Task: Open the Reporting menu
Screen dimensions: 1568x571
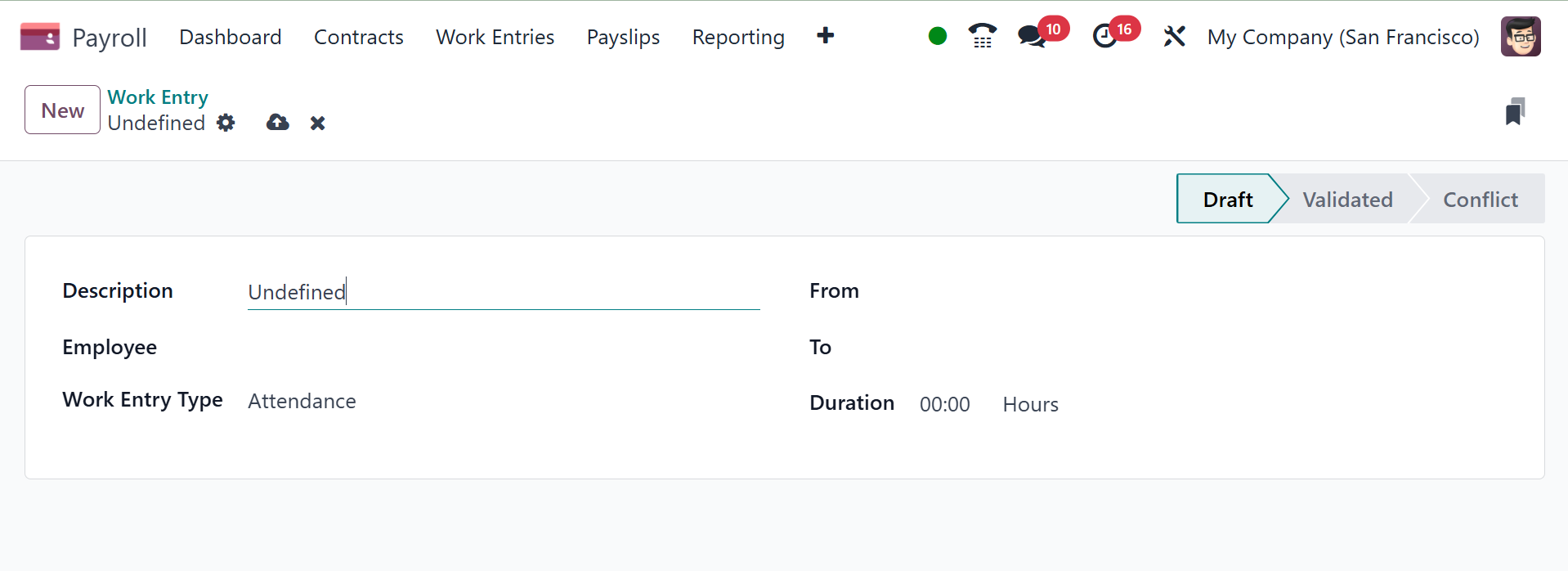Action: point(738,37)
